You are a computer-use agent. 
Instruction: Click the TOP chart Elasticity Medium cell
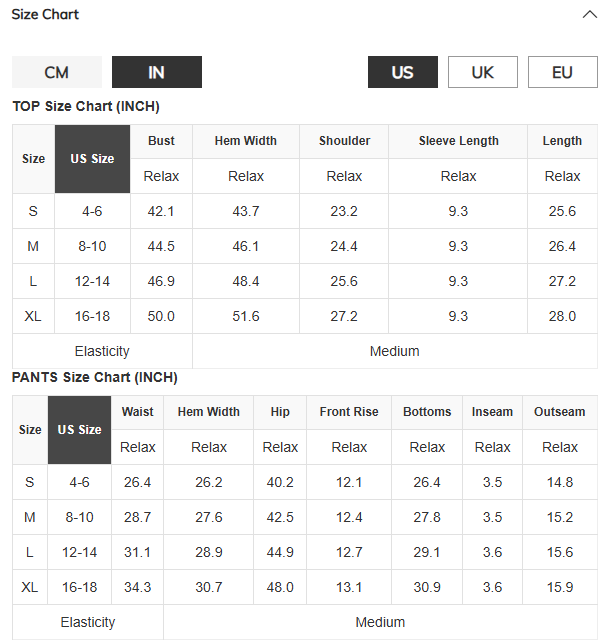(x=395, y=351)
